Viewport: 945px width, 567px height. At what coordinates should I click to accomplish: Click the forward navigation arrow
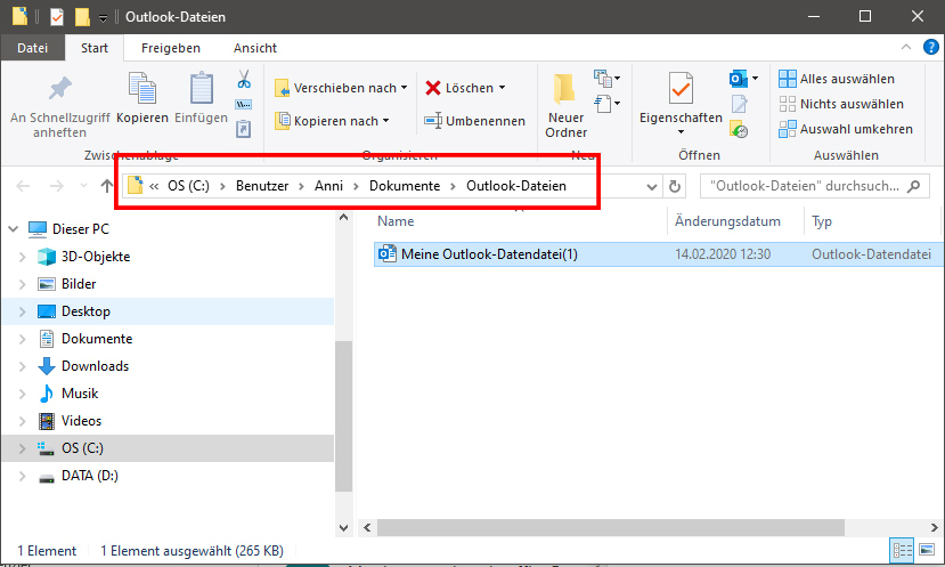coord(57,186)
